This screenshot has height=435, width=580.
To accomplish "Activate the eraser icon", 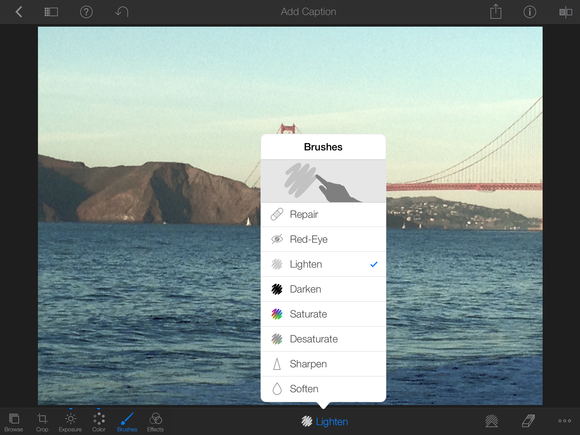I will 528,421.
